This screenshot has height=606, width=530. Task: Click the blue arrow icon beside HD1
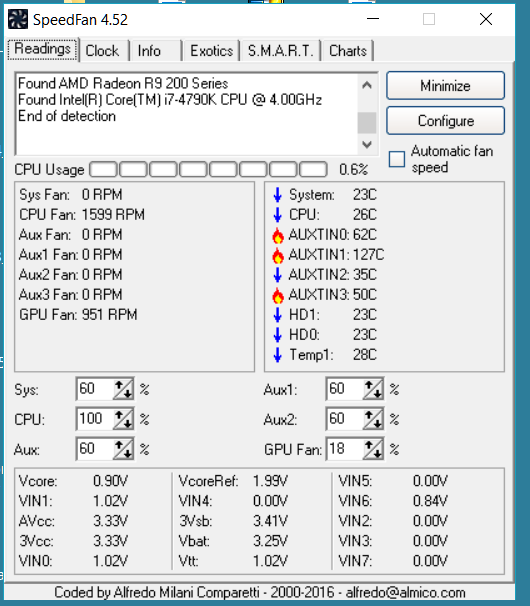pos(278,315)
